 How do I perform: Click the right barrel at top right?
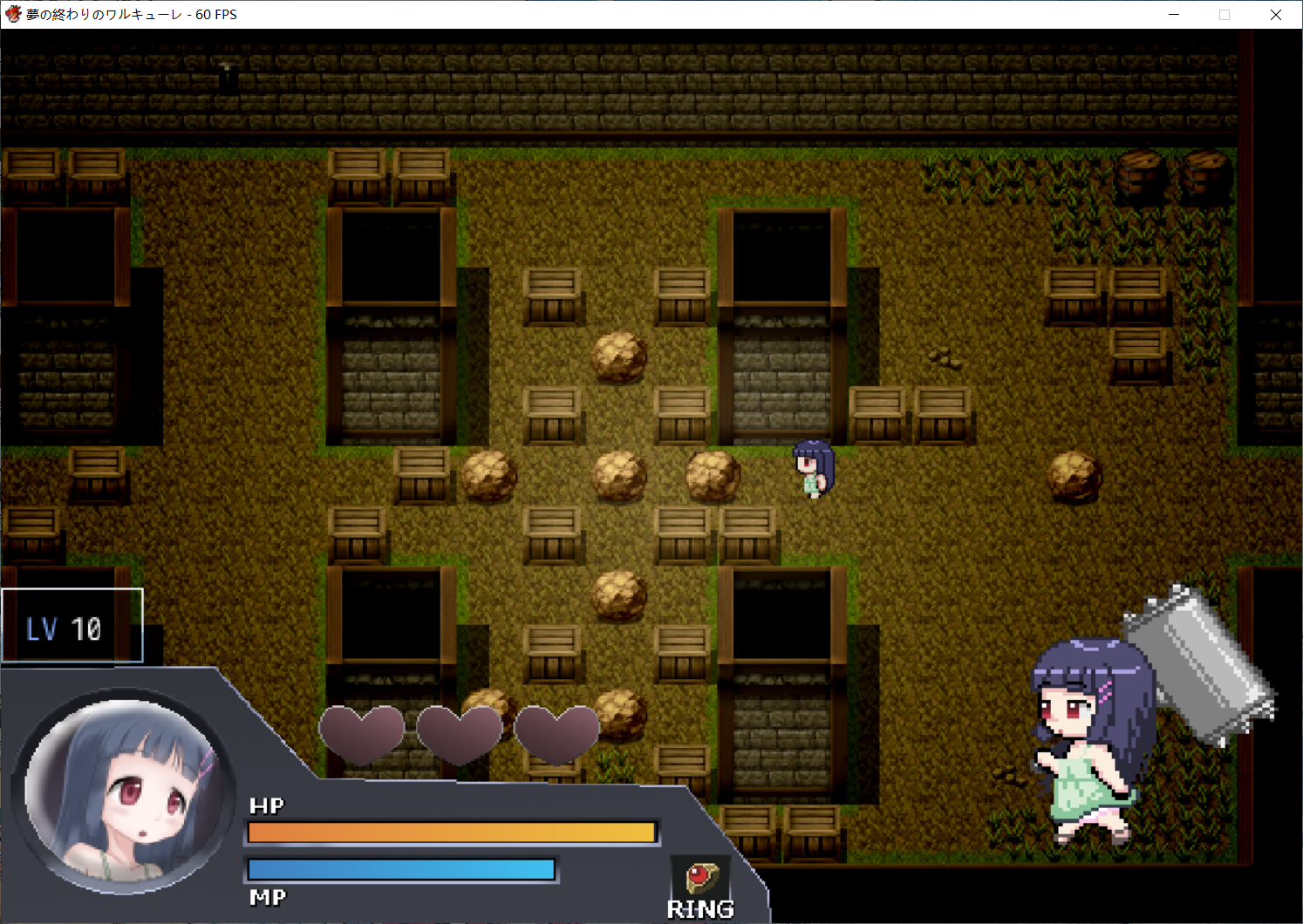pos(1205,176)
